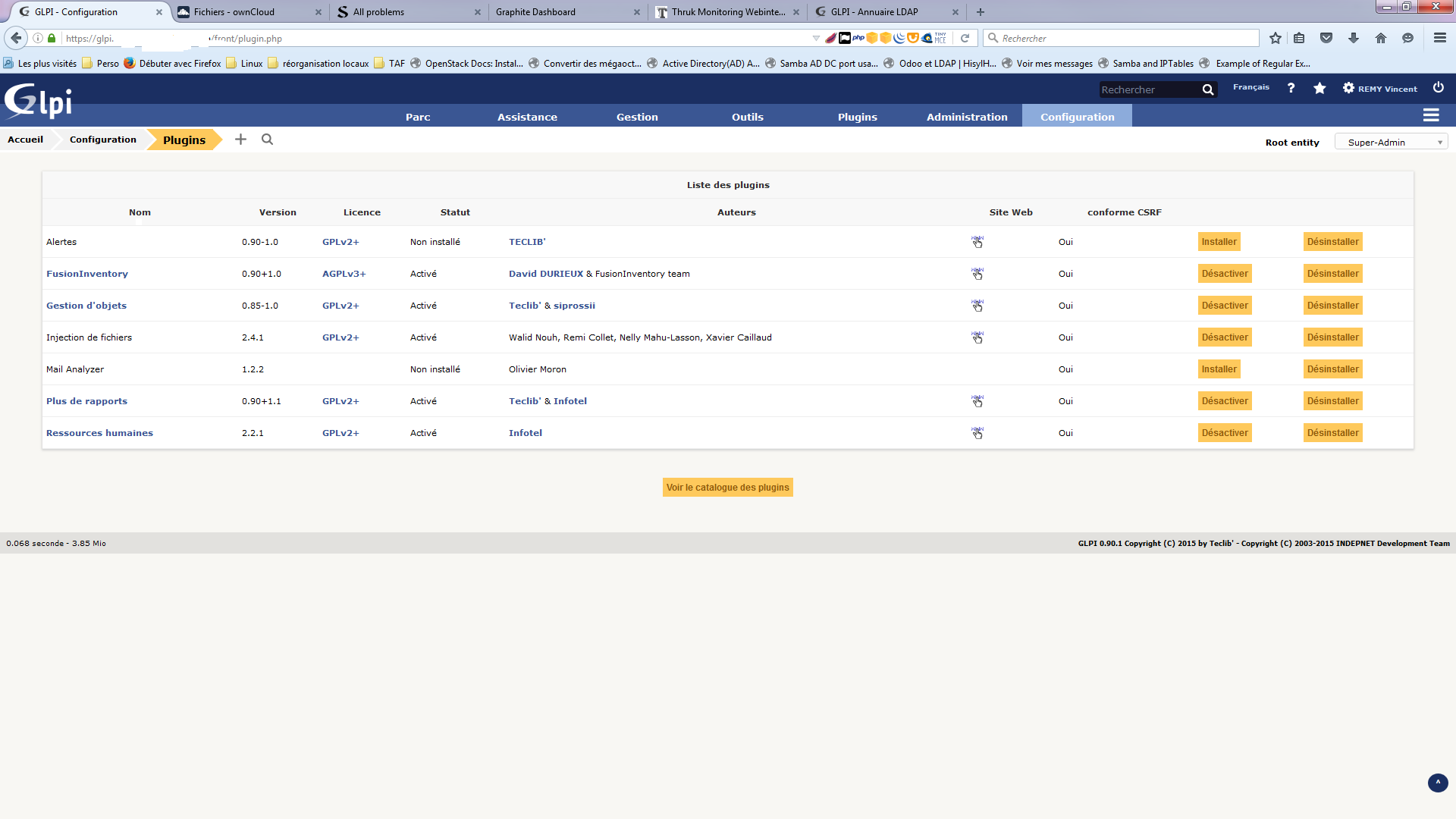Image resolution: width=1456 pixels, height=819 pixels.
Task: Open the GLPI hamburger menu
Action: coord(1431,115)
